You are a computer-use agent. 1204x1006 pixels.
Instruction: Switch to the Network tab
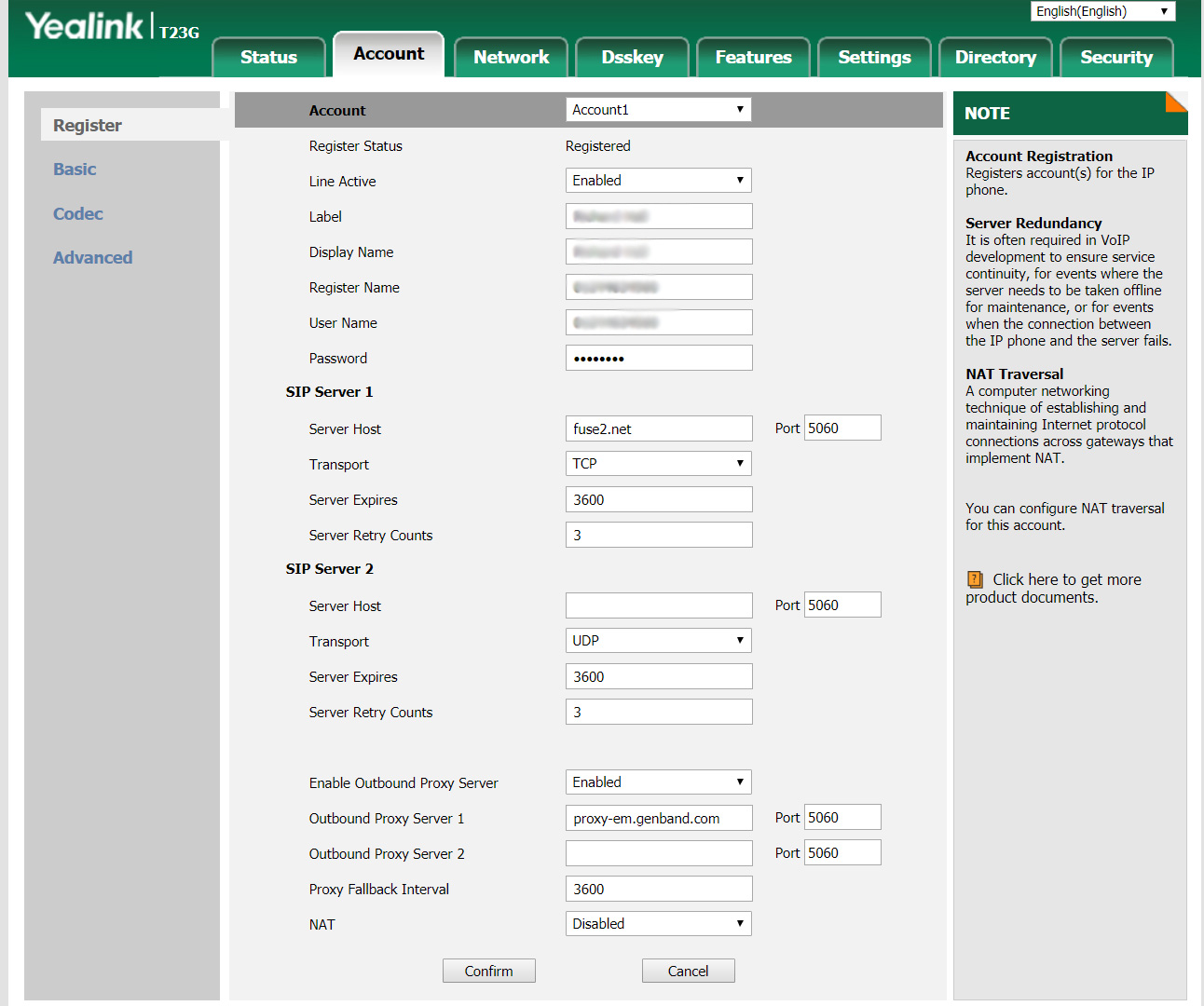511,58
